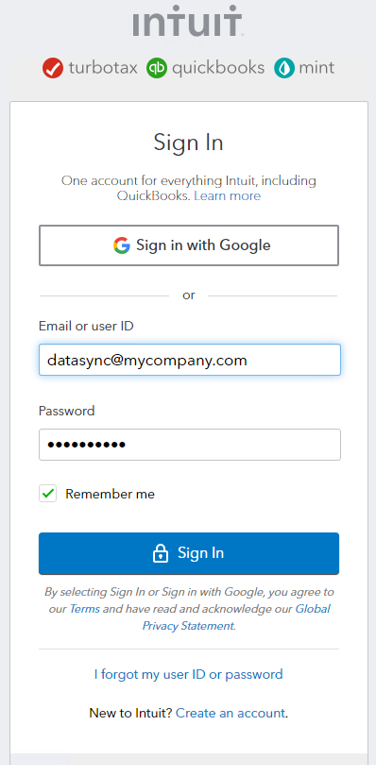This screenshot has width=376, height=765.
Task: Click I forgot my user ID or password
Action: pos(188,674)
